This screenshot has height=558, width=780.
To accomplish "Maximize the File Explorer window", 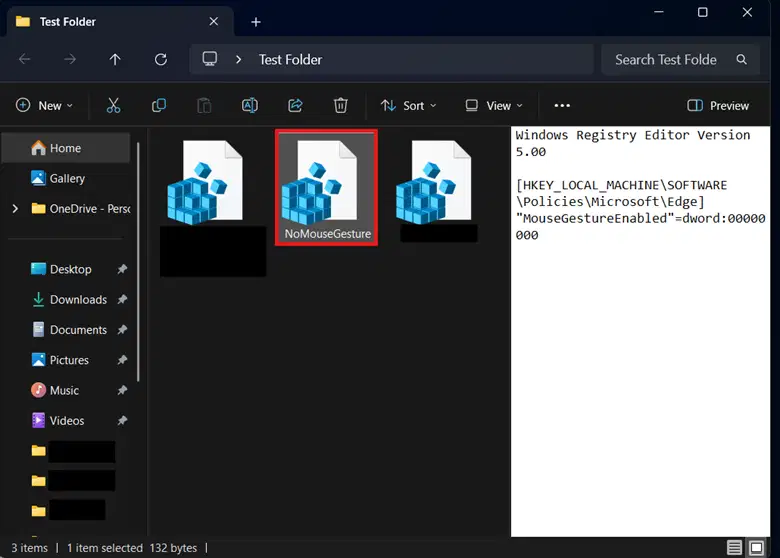I will pyautogui.click(x=702, y=12).
